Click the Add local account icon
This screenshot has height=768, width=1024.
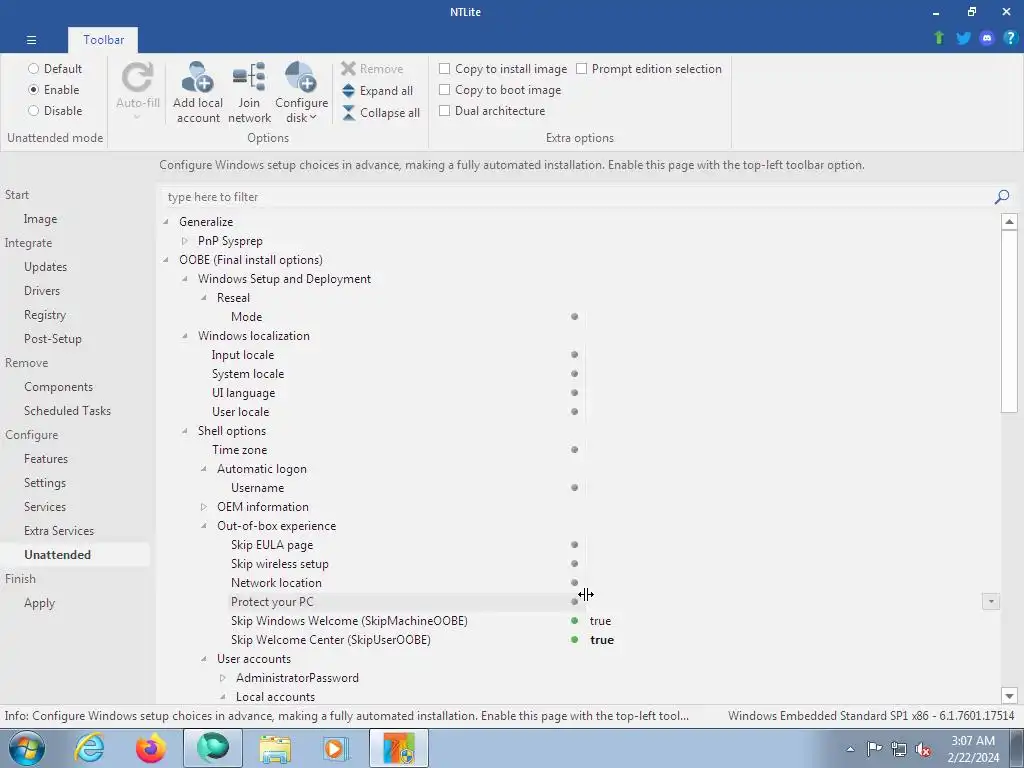[197, 77]
